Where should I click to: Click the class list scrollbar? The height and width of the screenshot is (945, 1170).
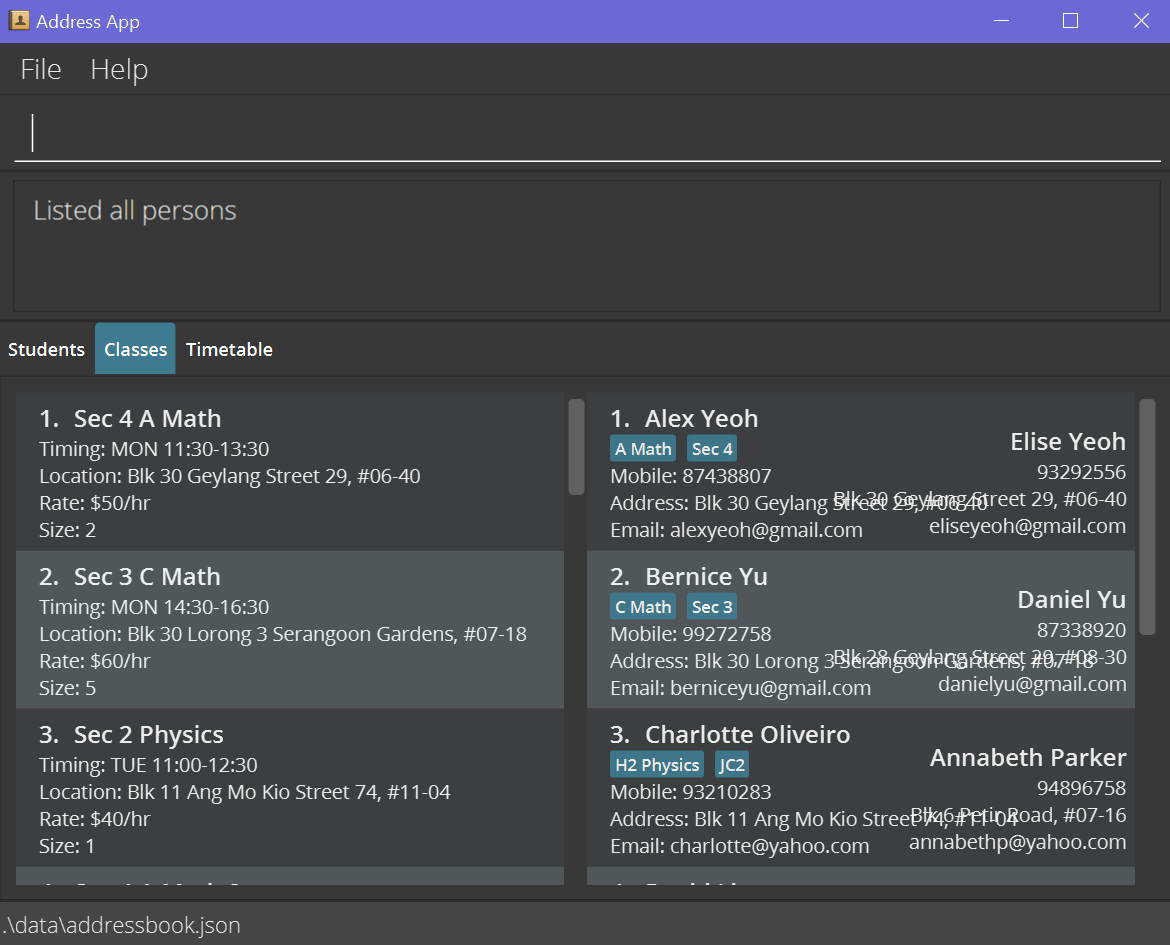[576, 446]
